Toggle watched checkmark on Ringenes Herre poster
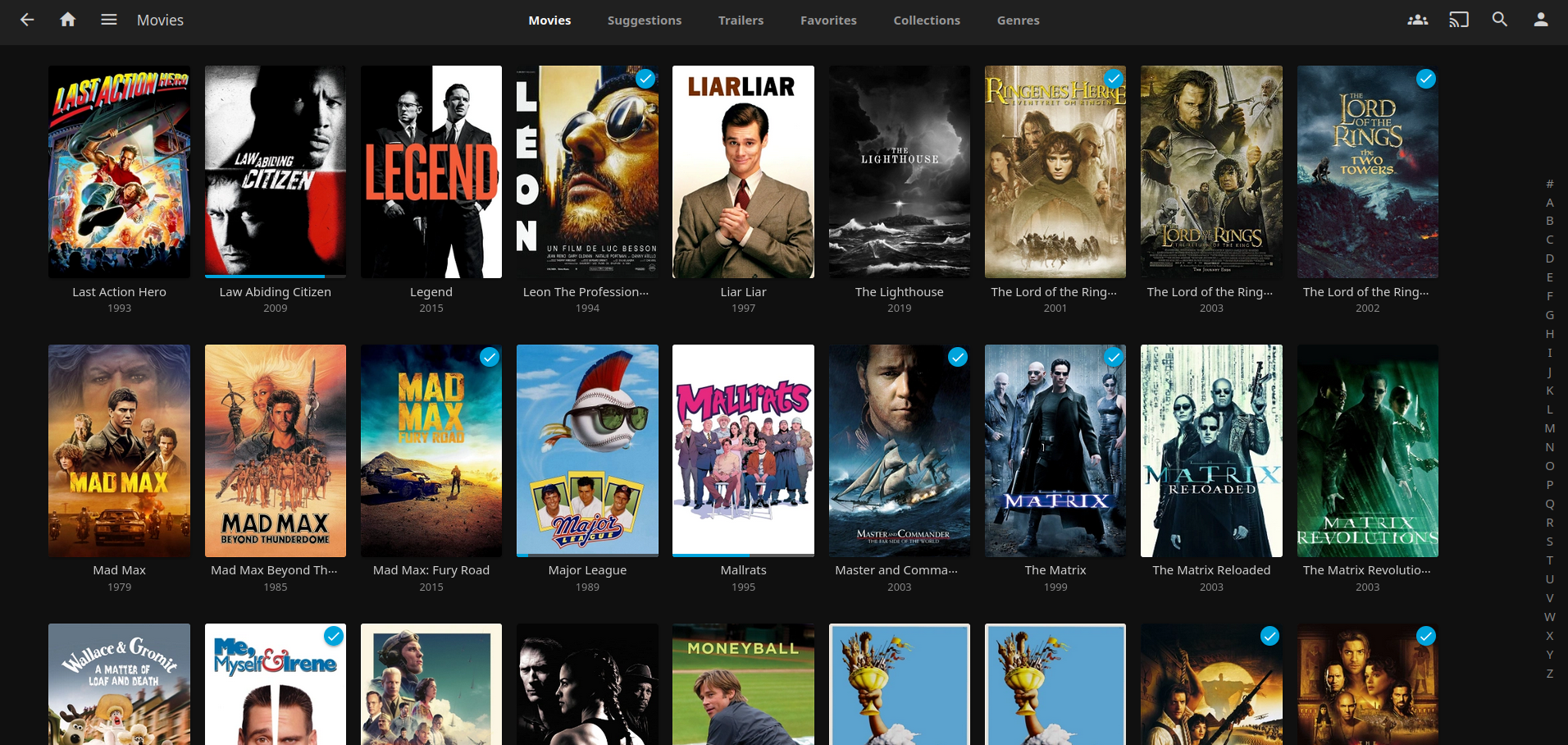This screenshot has width=1568, height=745. coord(1114,79)
